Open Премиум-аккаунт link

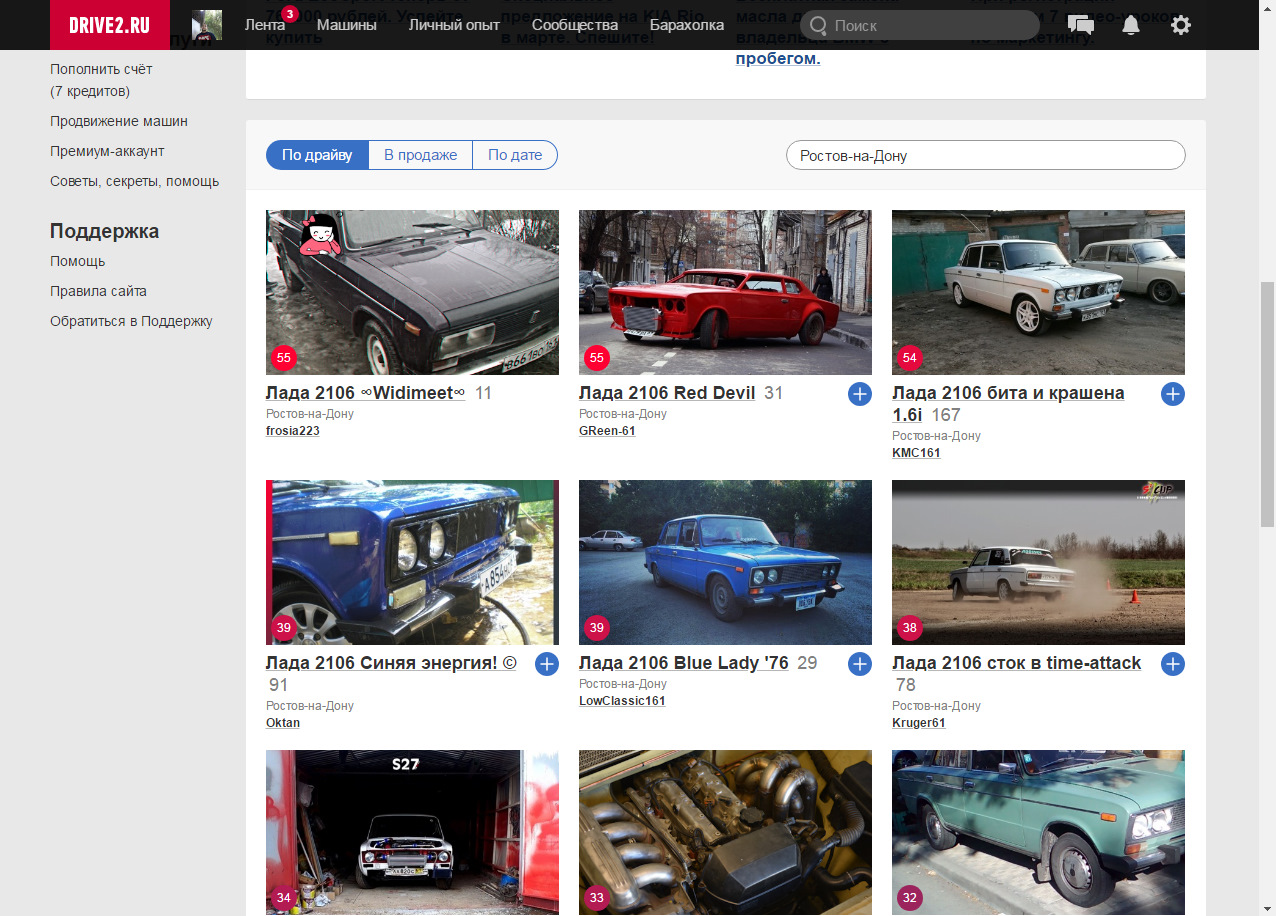pyautogui.click(x=107, y=151)
